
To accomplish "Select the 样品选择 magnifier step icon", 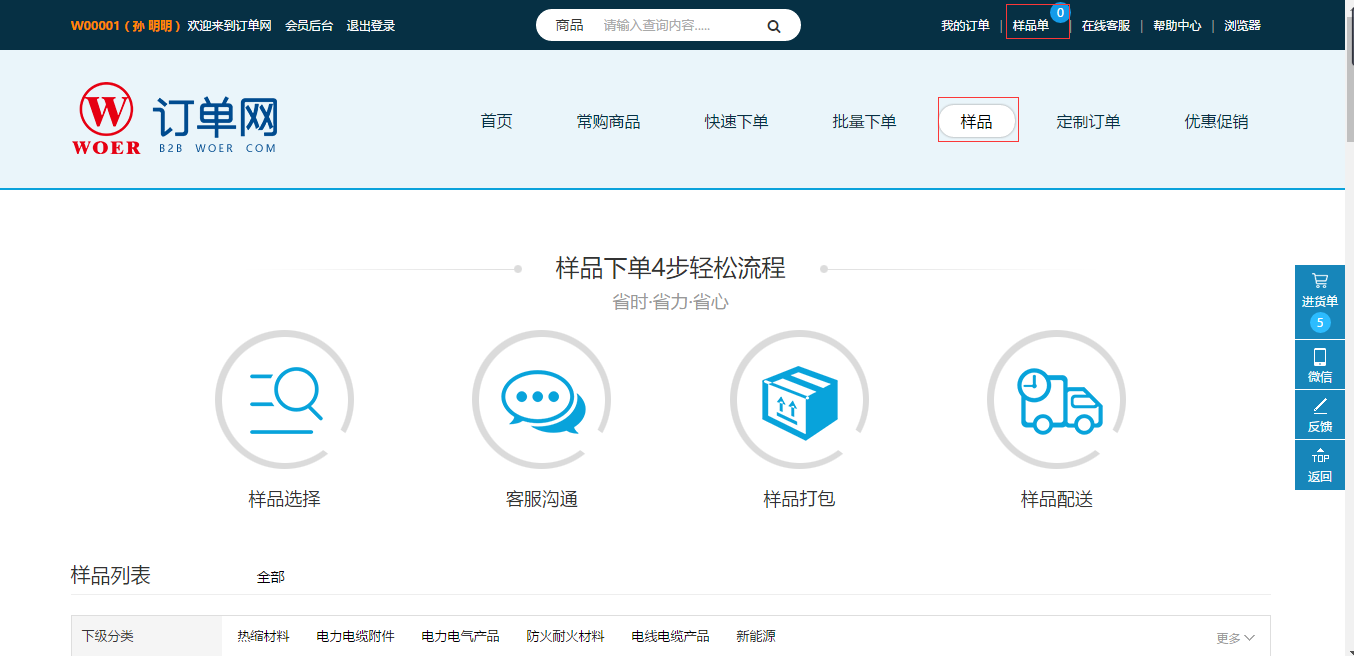I will pos(284,398).
